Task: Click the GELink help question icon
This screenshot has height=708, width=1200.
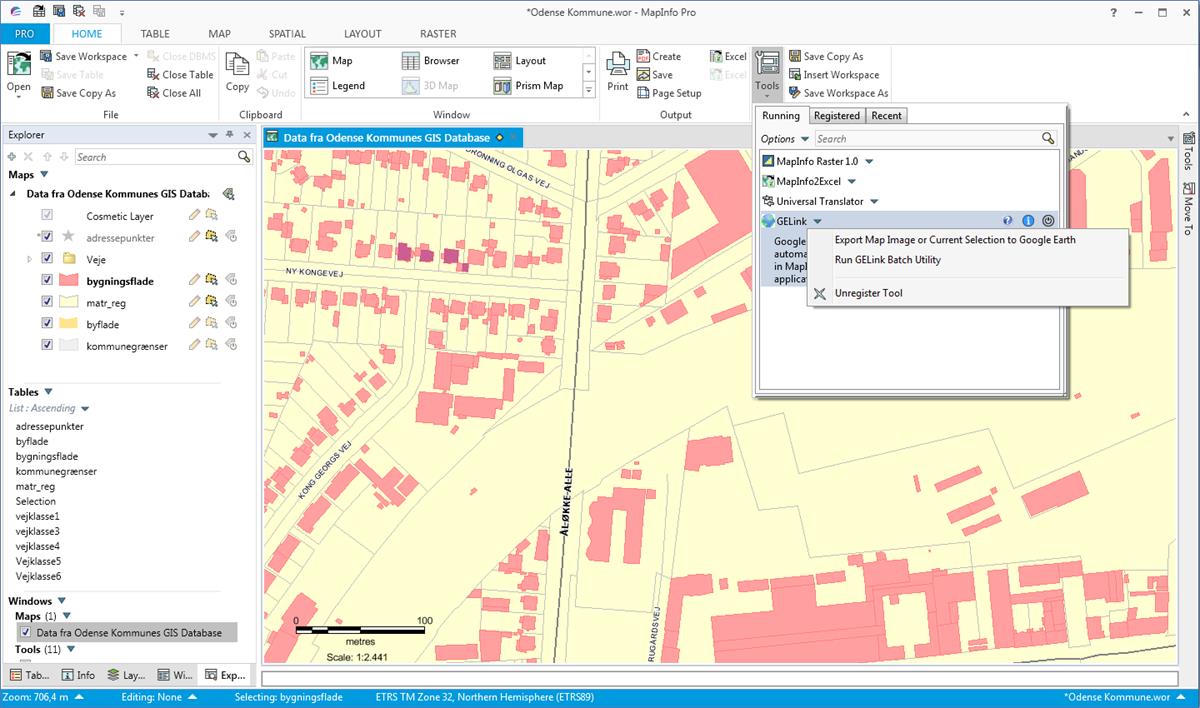Action: [x=1007, y=221]
